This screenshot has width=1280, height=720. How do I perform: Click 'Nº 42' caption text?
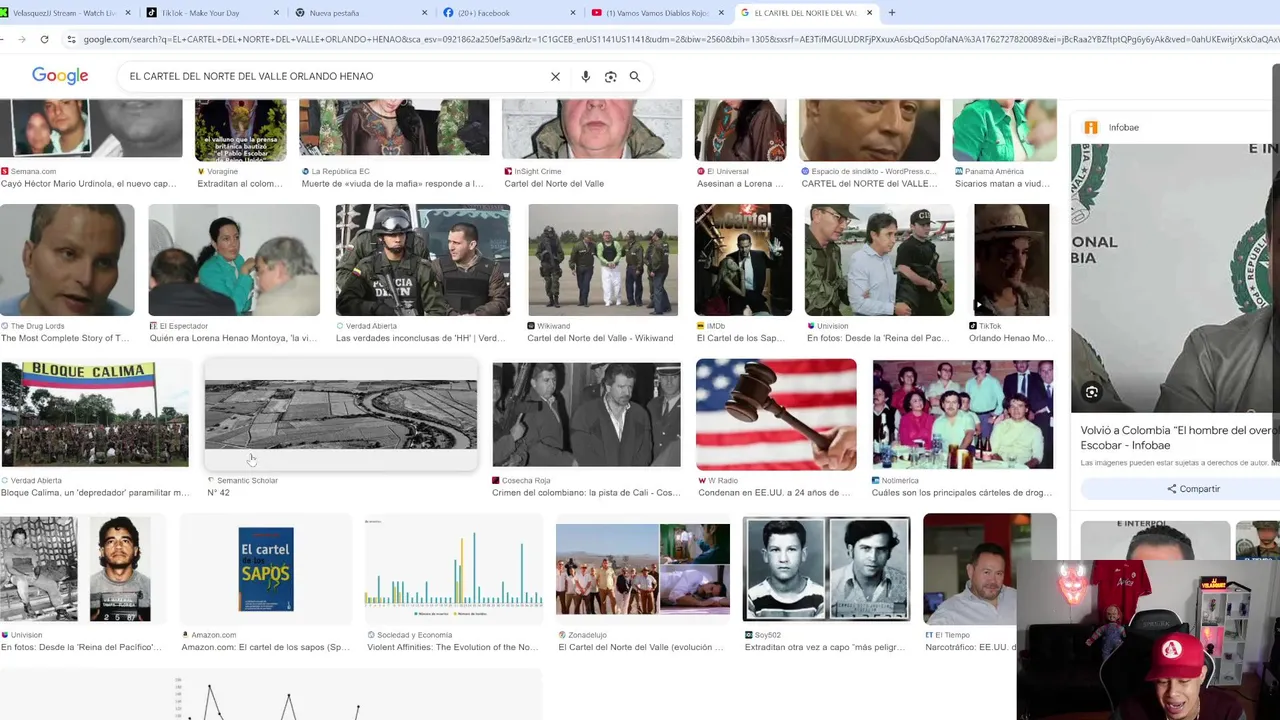point(218,493)
